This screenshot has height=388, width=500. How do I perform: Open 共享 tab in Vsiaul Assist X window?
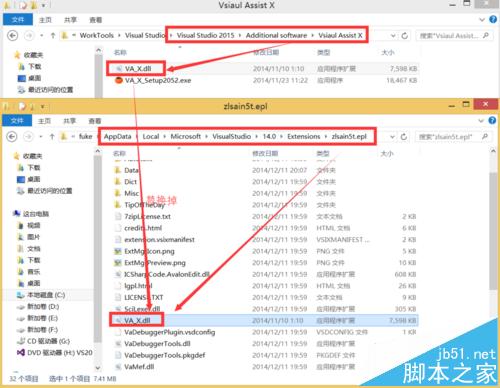pyautogui.click(x=70, y=20)
